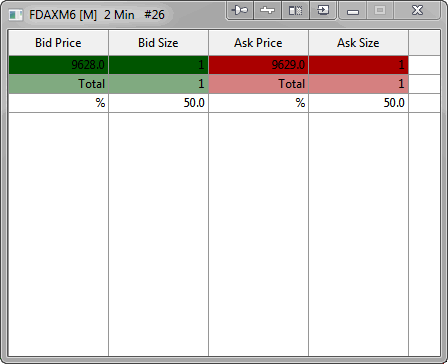448x364 pixels.
Task: Select the 9629.0 ask price cell
Action: (258, 65)
